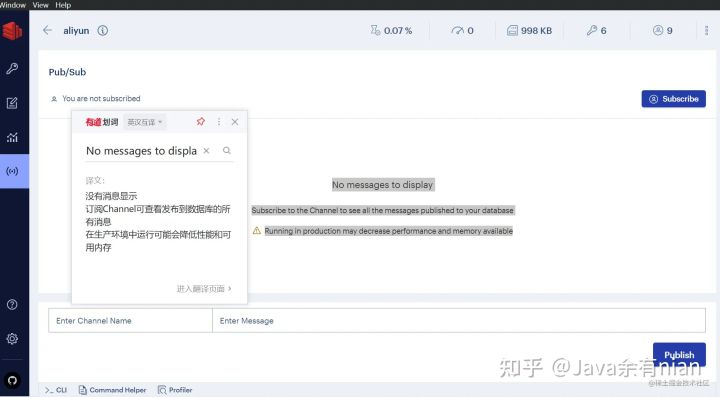The image size is (720, 397).
Task: Open the Profiler panel
Action: click(x=175, y=390)
